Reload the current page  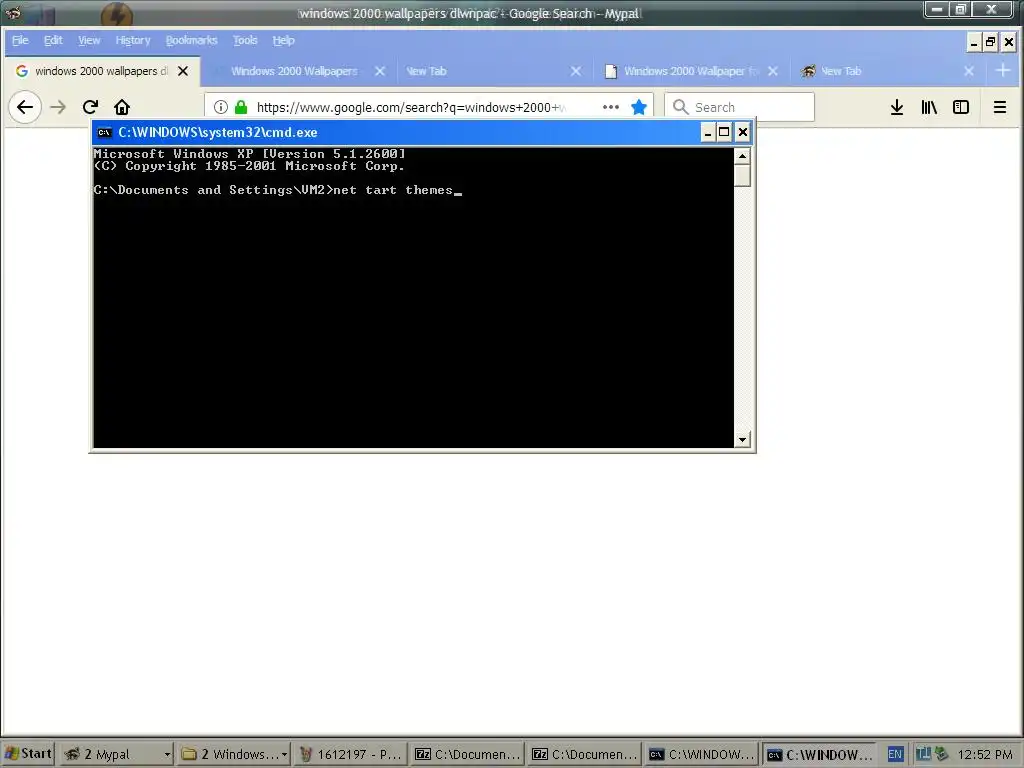(90, 107)
